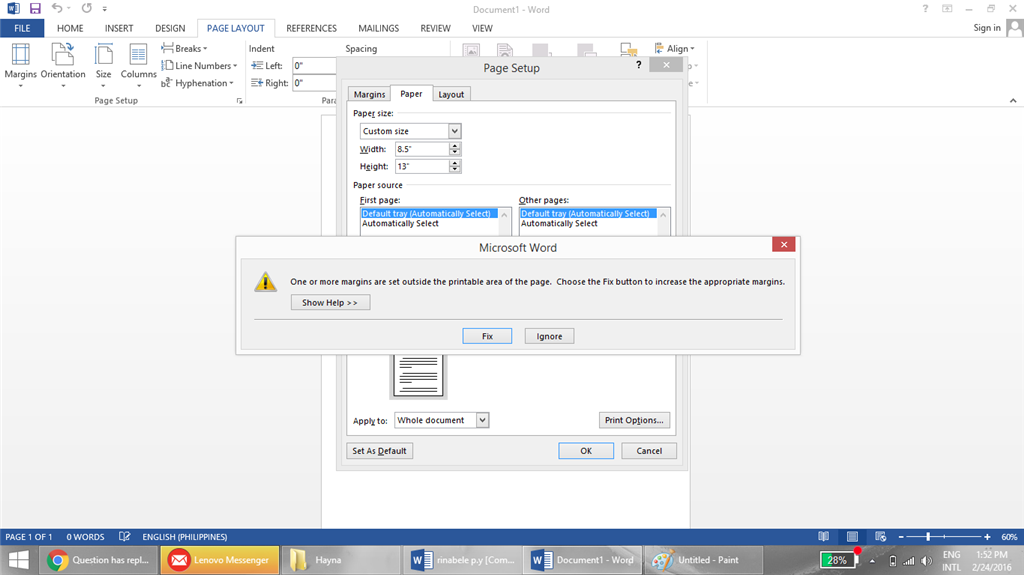Switch to Print Layout view

[x=852, y=536]
